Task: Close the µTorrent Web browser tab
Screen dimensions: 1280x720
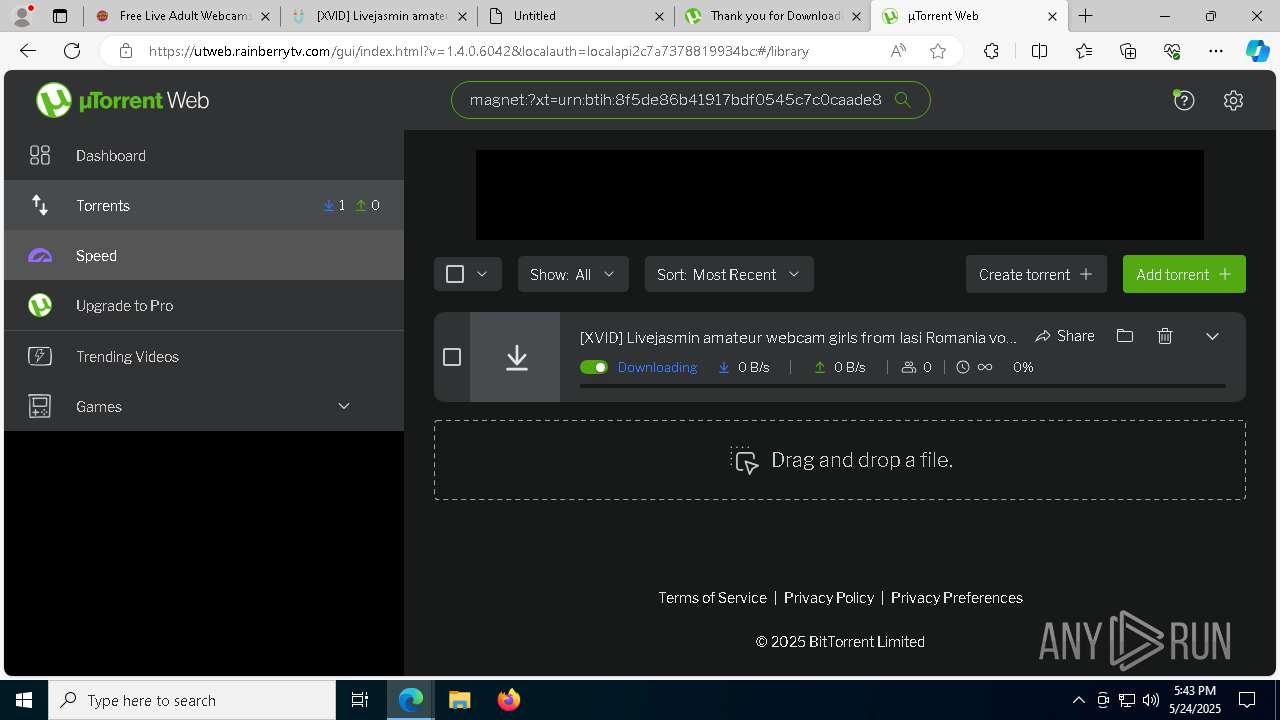Action: (1052, 16)
